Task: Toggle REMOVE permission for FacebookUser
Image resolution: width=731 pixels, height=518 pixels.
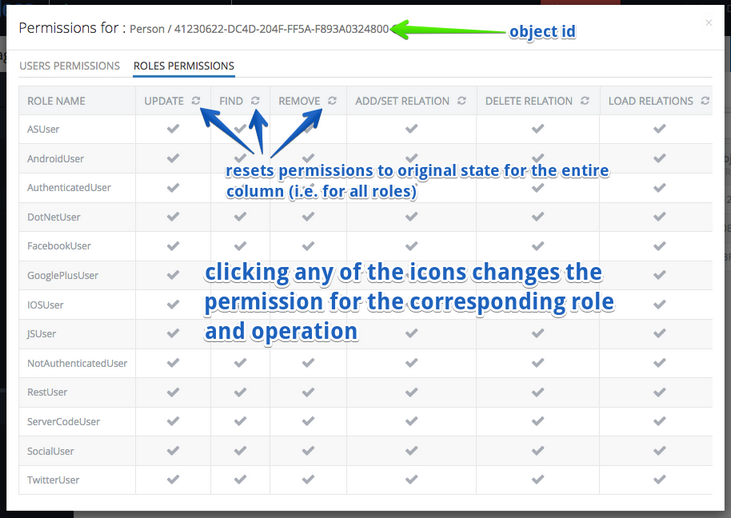Action: [x=308, y=246]
